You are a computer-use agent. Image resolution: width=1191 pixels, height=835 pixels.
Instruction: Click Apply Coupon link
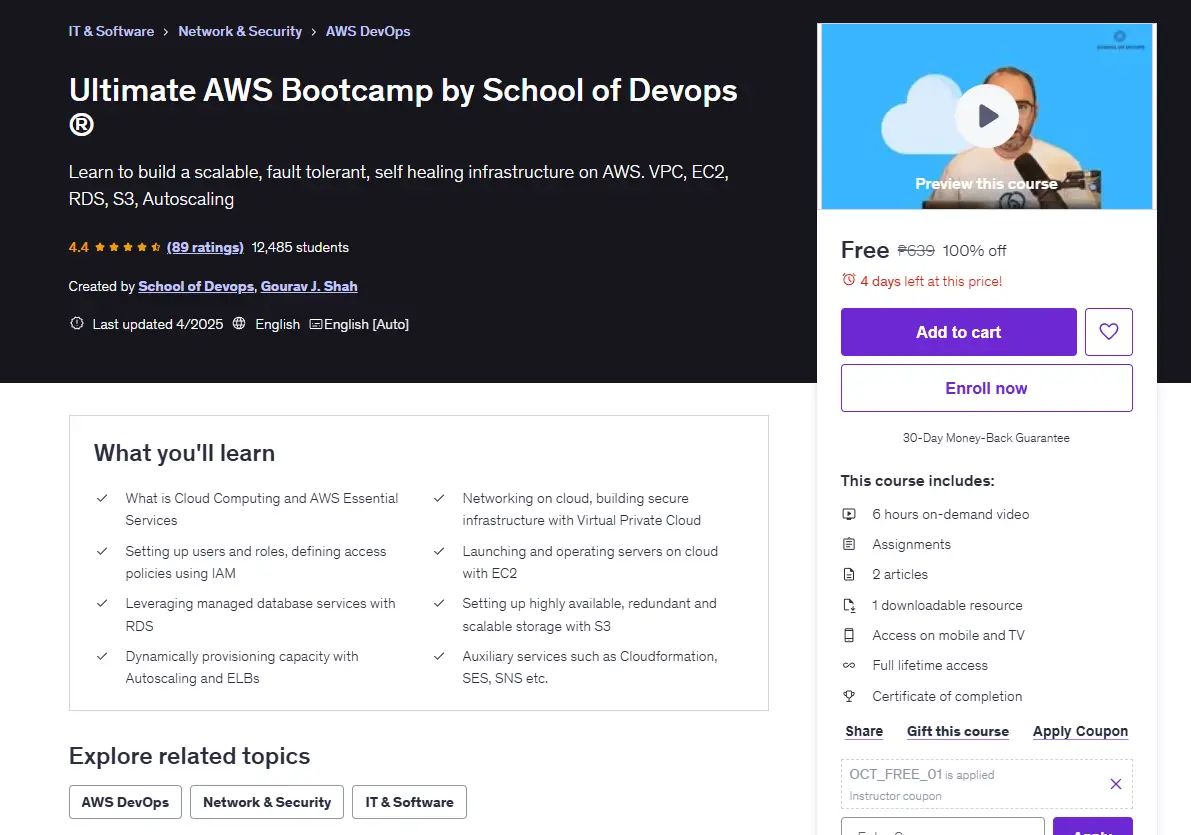pyautogui.click(x=1080, y=731)
